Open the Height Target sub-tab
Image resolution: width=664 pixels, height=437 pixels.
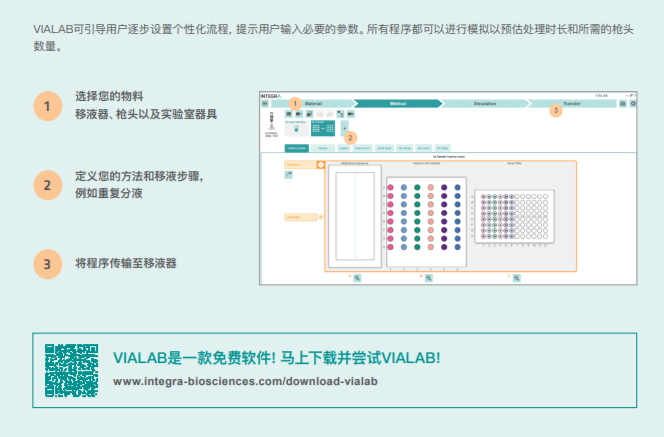click(384, 148)
